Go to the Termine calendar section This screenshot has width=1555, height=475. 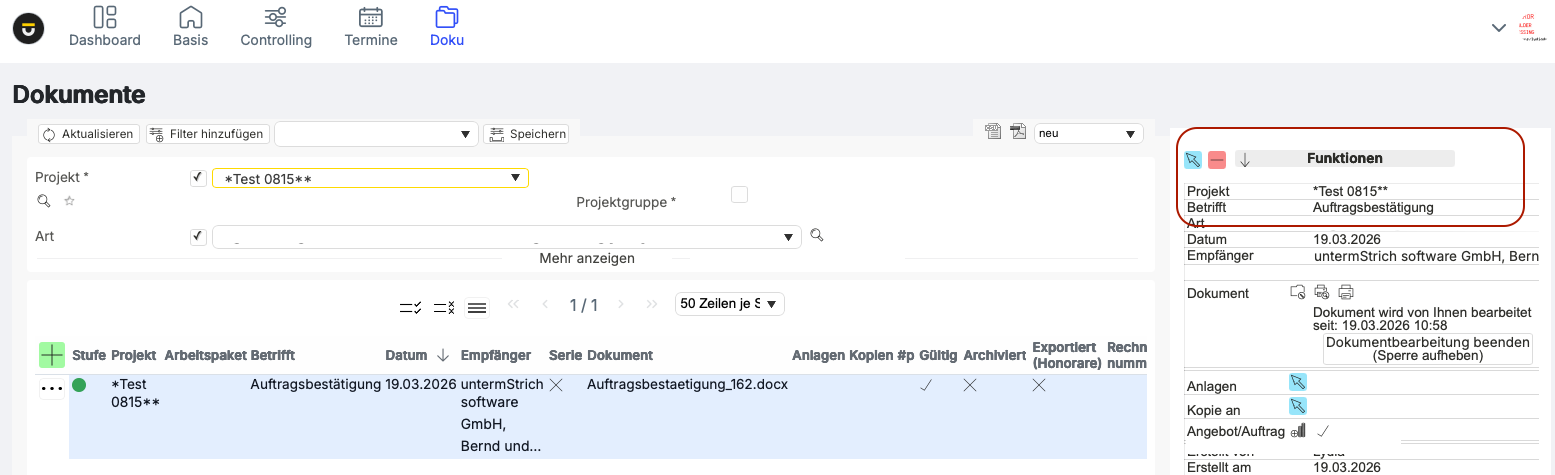(x=371, y=27)
